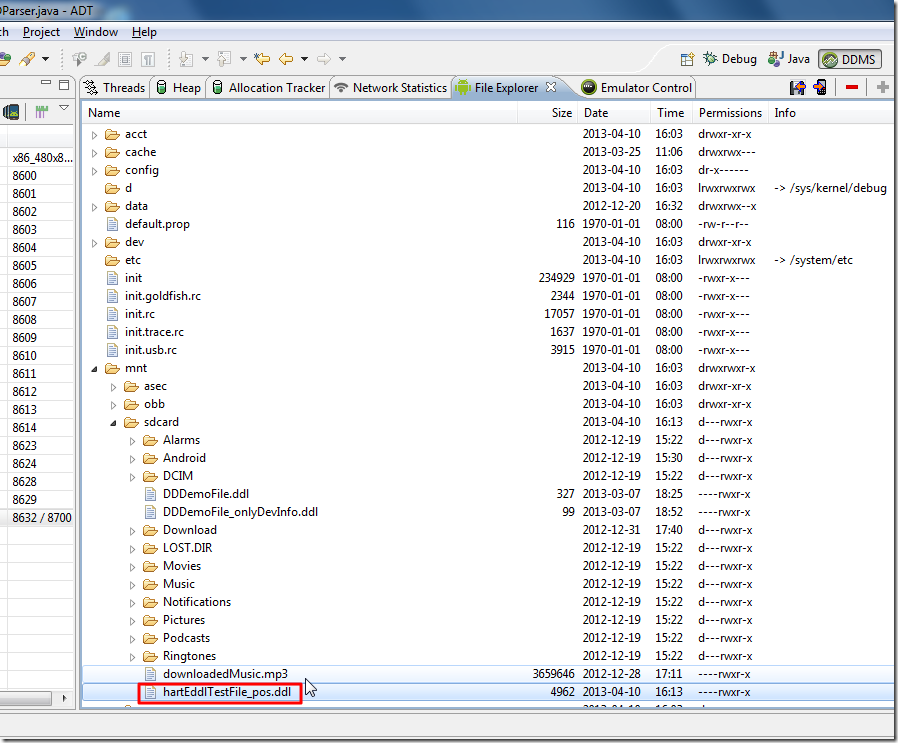Image resolution: width=898 pixels, height=743 pixels.
Task: Open the Network Statistics tab
Action: (x=391, y=88)
